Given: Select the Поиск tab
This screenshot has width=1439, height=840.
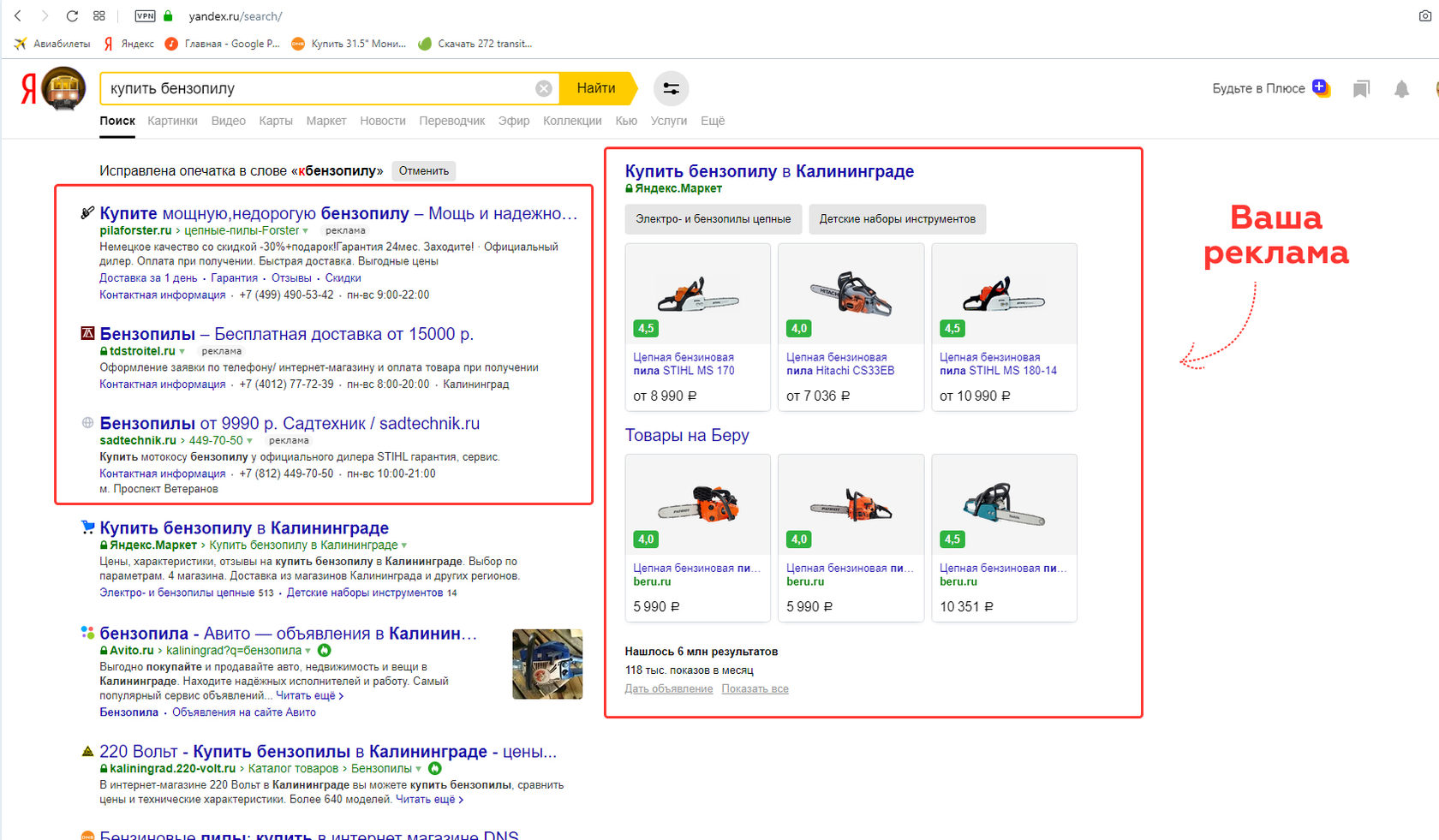Looking at the screenshot, I should pos(117,121).
